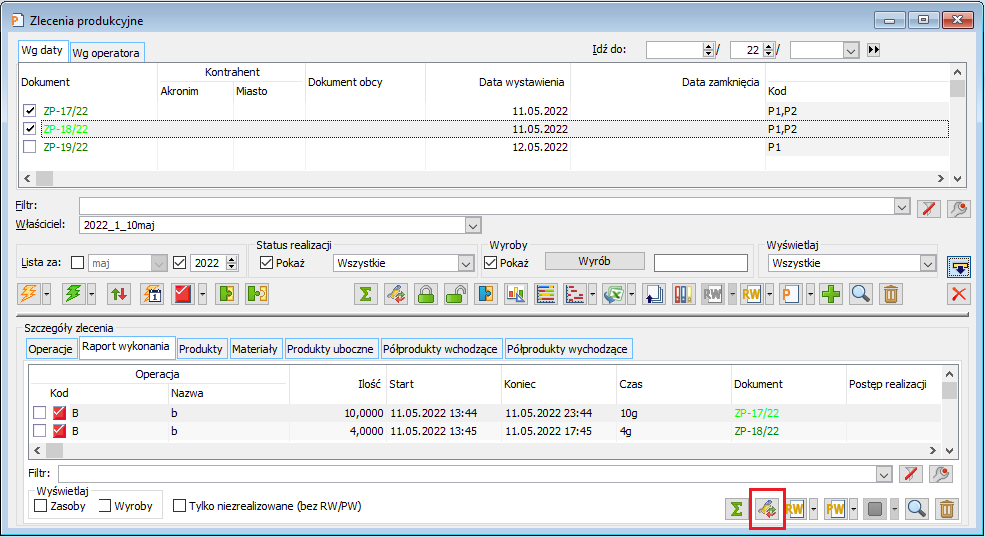Click the red Gantt chart icon

coord(575,294)
